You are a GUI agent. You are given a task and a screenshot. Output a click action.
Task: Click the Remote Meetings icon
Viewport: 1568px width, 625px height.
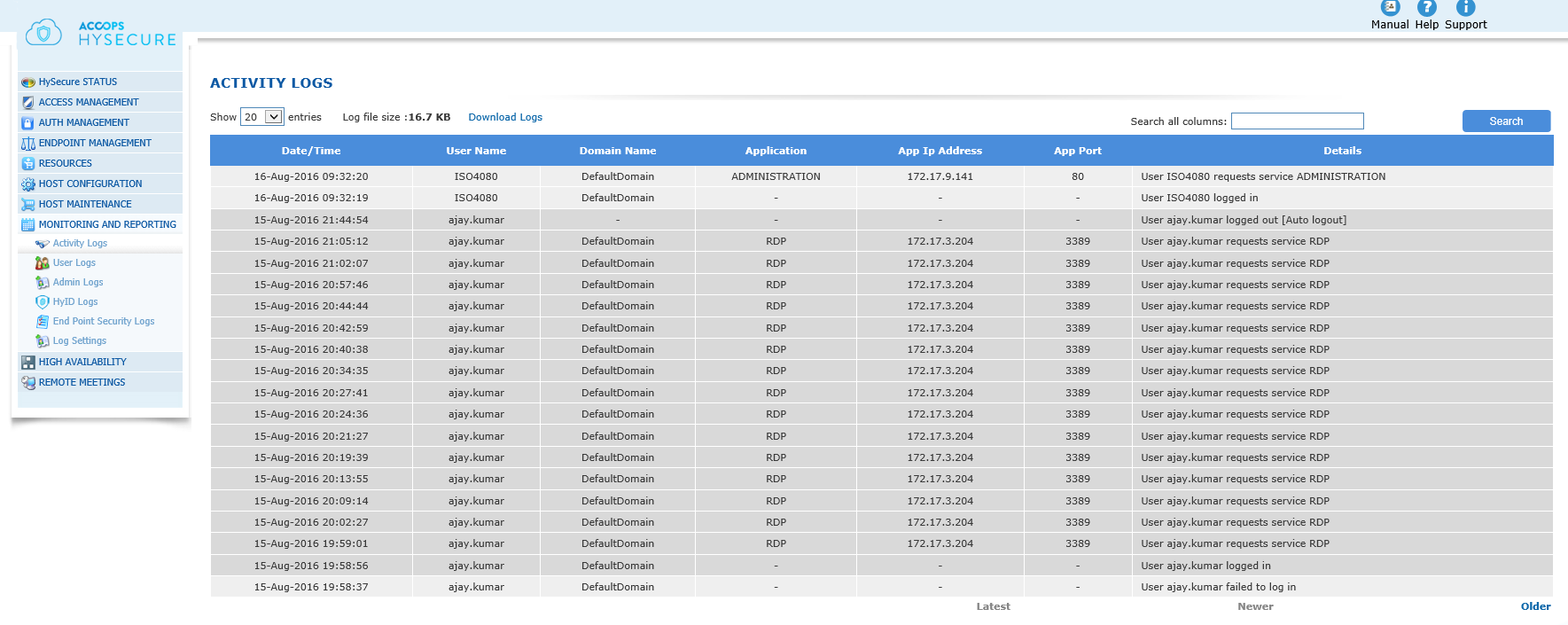point(28,383)
